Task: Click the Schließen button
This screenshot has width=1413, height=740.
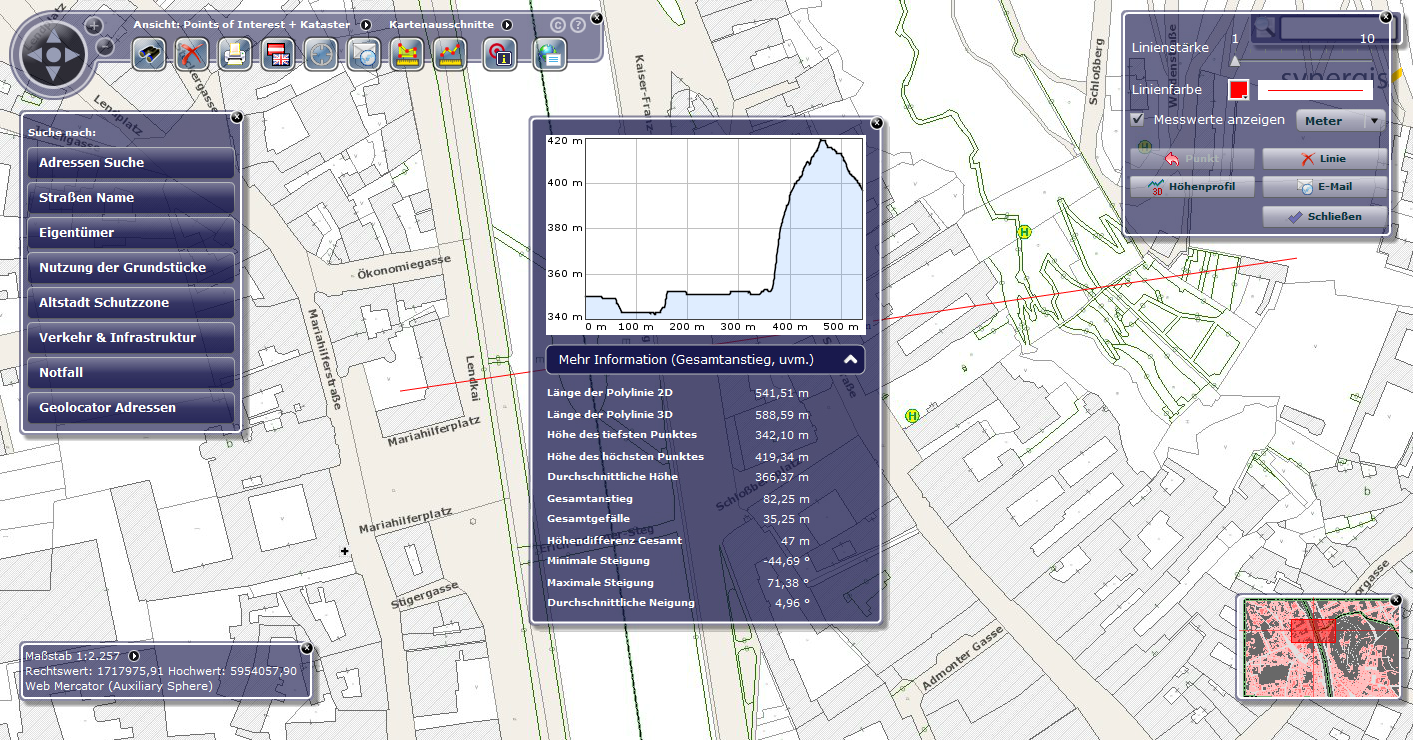Action: click(x=1324, y=216)
